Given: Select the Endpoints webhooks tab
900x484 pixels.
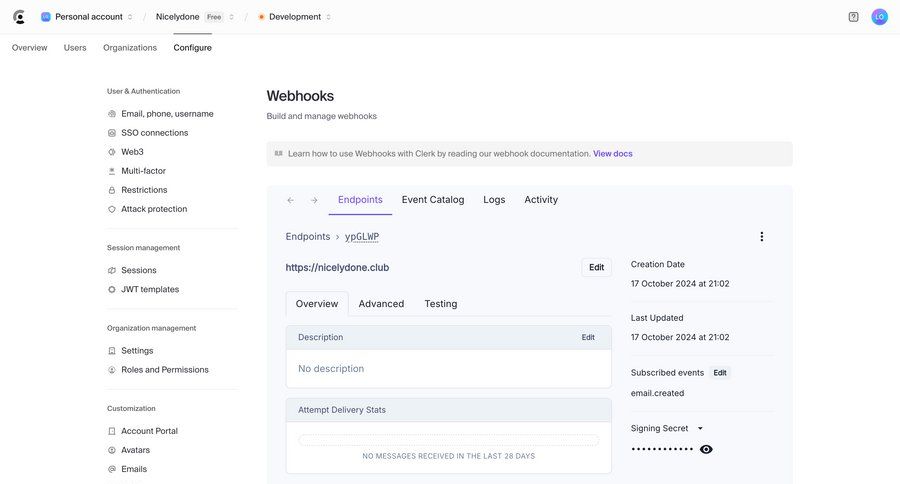Looking at the screenshot, I should point(360,200).
